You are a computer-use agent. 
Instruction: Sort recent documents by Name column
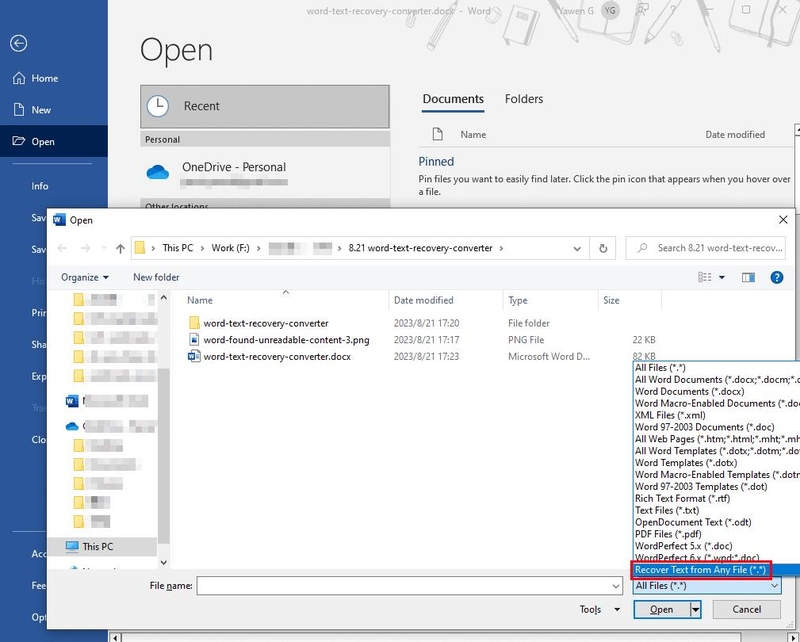[473, 135]
